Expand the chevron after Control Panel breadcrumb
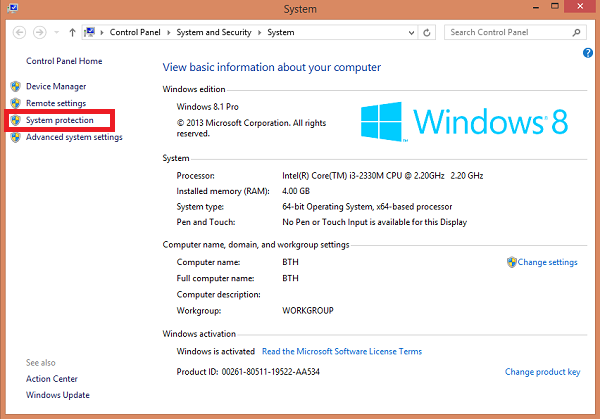 pos(168,33)
